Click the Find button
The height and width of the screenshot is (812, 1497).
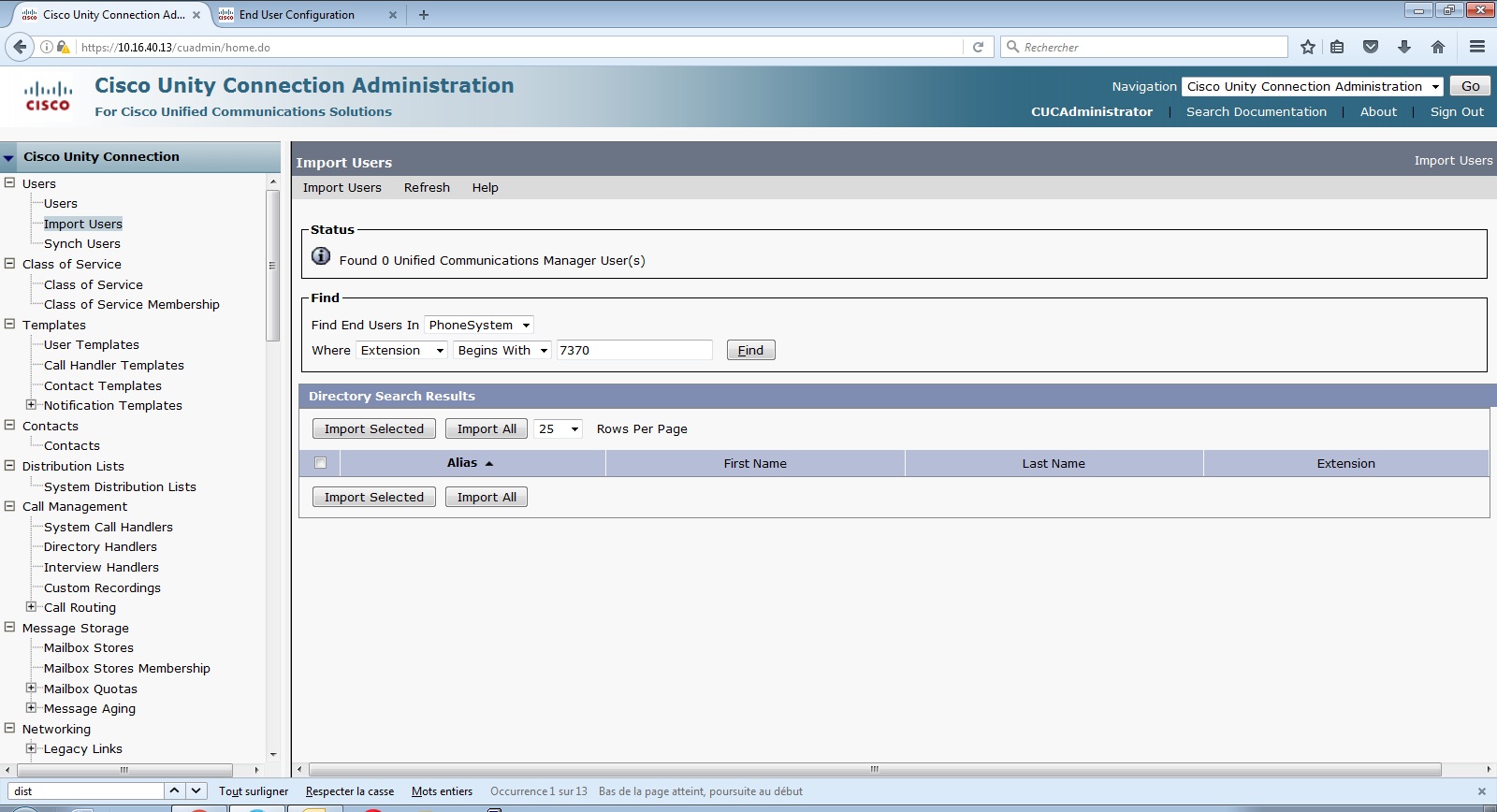[x=750, y=350]
